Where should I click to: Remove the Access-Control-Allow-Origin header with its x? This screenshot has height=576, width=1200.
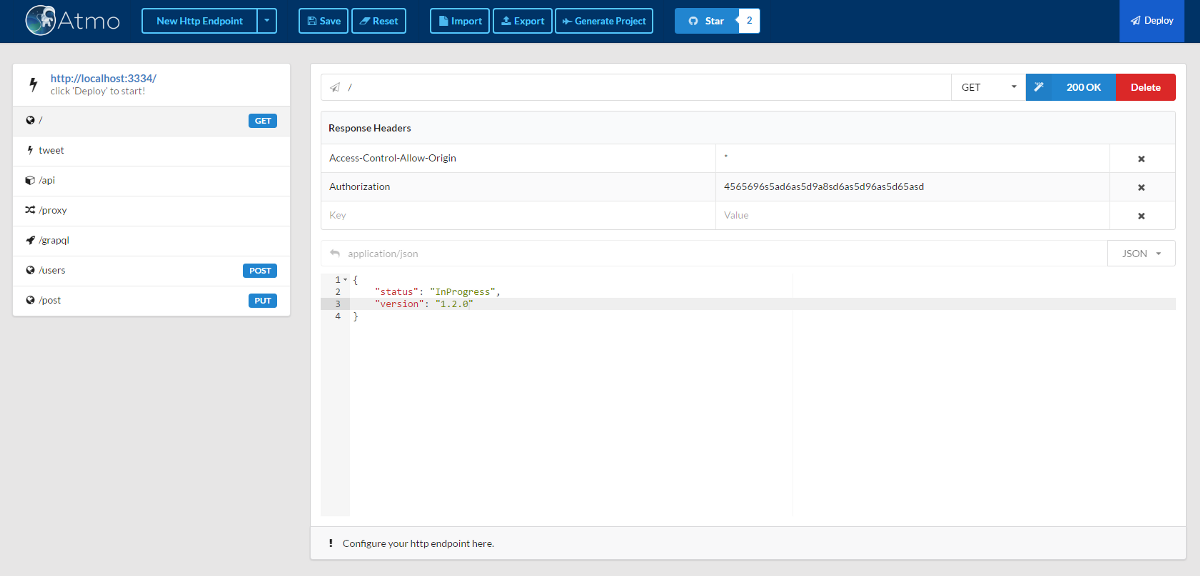coord(1141,159)
